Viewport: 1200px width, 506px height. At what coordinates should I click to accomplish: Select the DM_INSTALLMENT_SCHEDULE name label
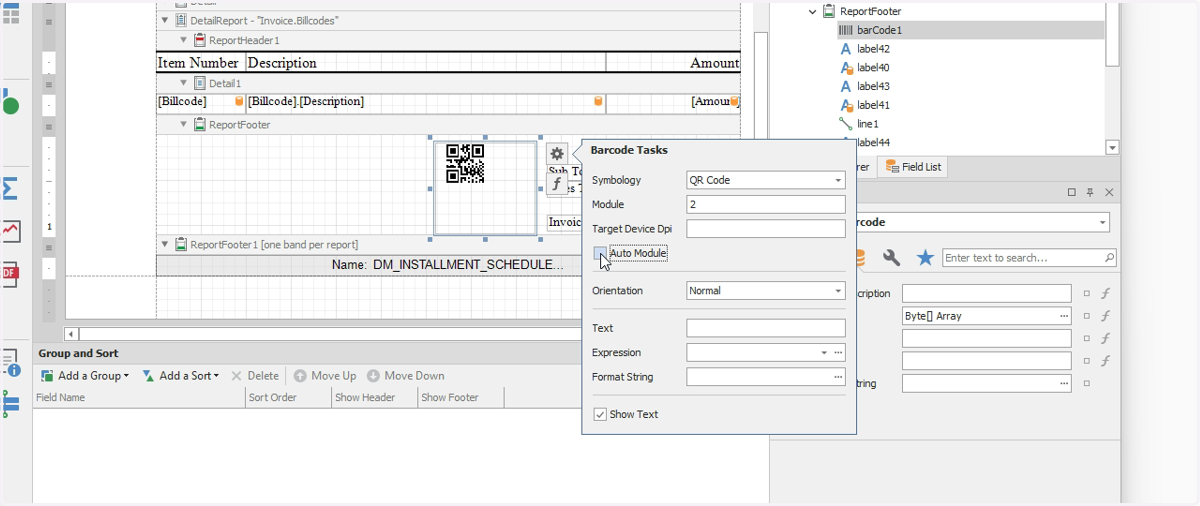tap(448, 265)
